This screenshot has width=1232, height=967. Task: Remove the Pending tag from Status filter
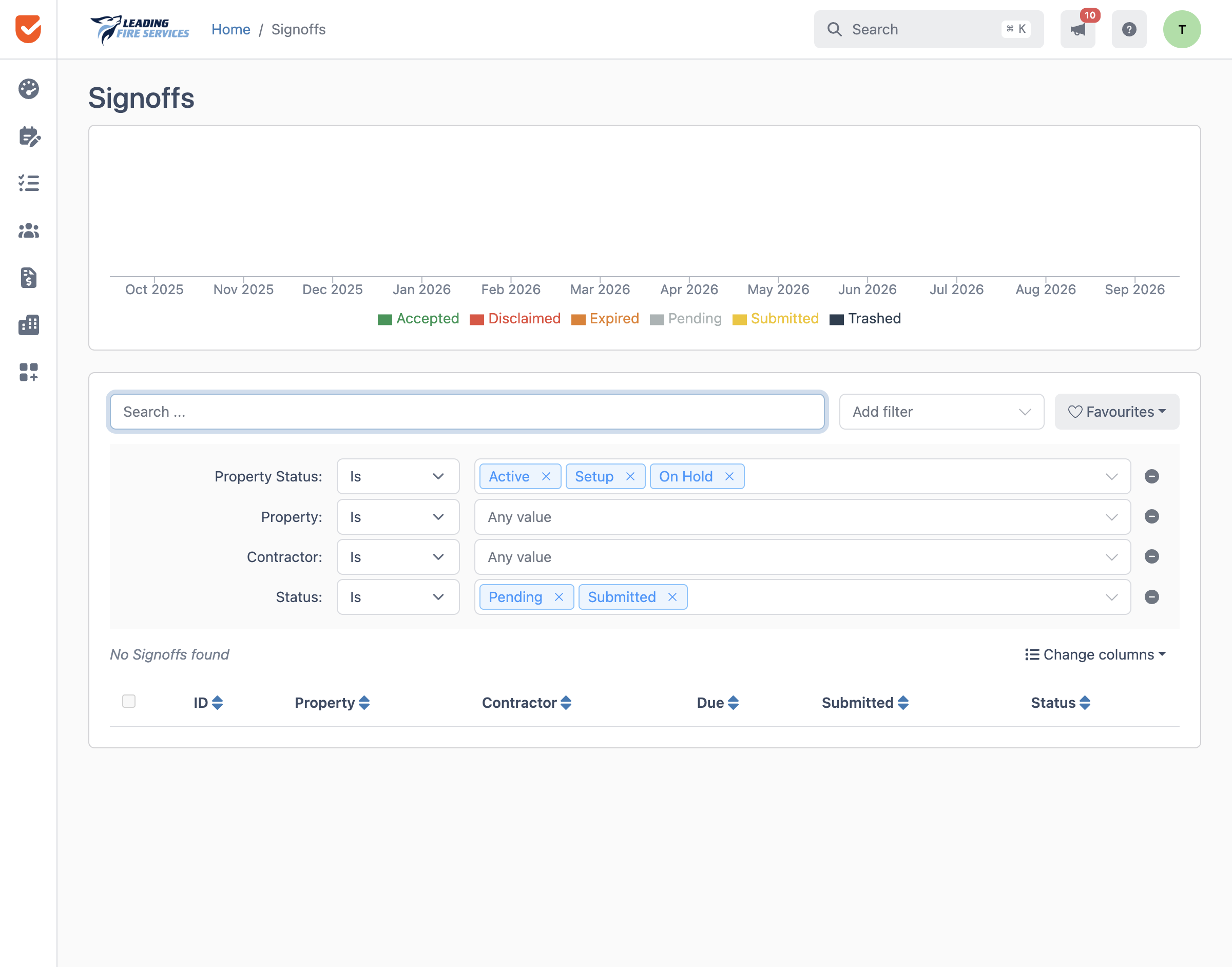[559, 597]
